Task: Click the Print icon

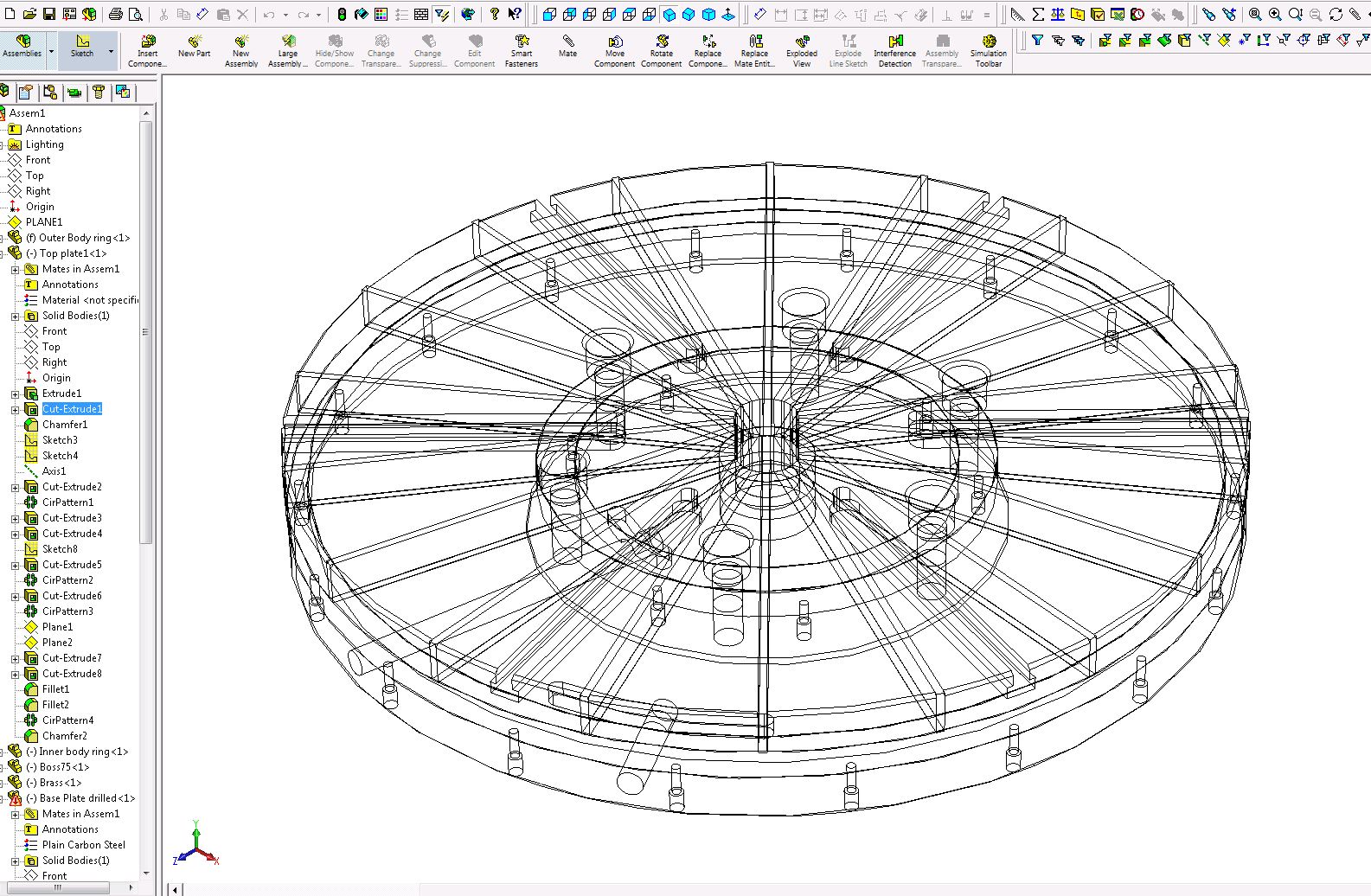Action: tap(116, 14)
